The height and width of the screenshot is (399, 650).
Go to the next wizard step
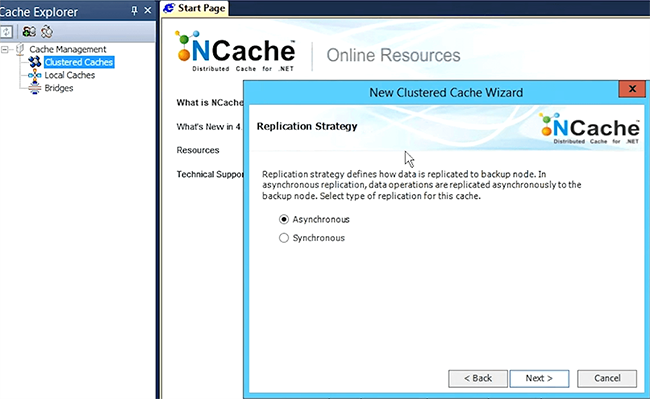[539, 378]
